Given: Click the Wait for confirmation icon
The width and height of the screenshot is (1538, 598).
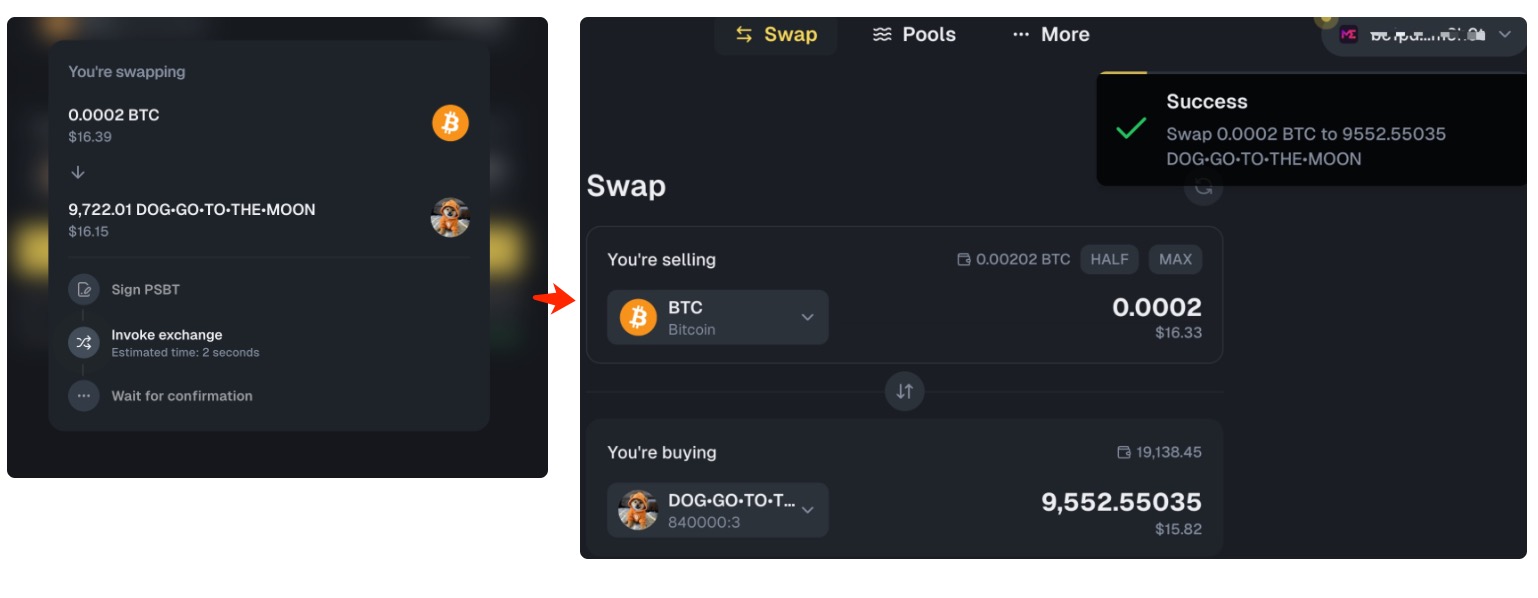Looking at the screenshot, I should (x=84, y=396).
